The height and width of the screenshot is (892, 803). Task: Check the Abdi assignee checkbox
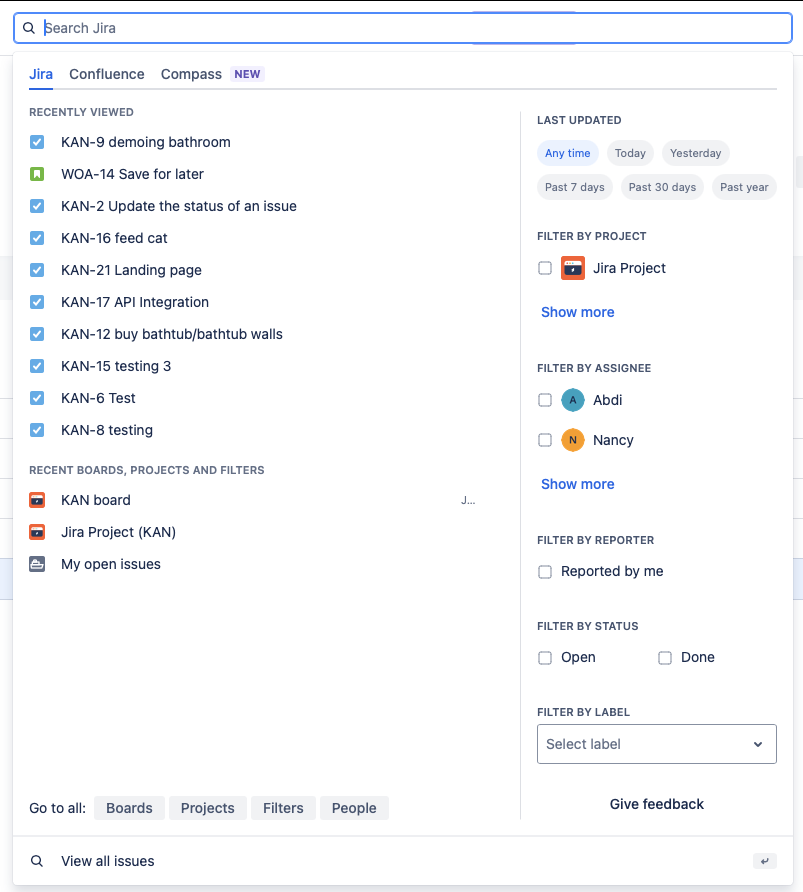point(545,400)
